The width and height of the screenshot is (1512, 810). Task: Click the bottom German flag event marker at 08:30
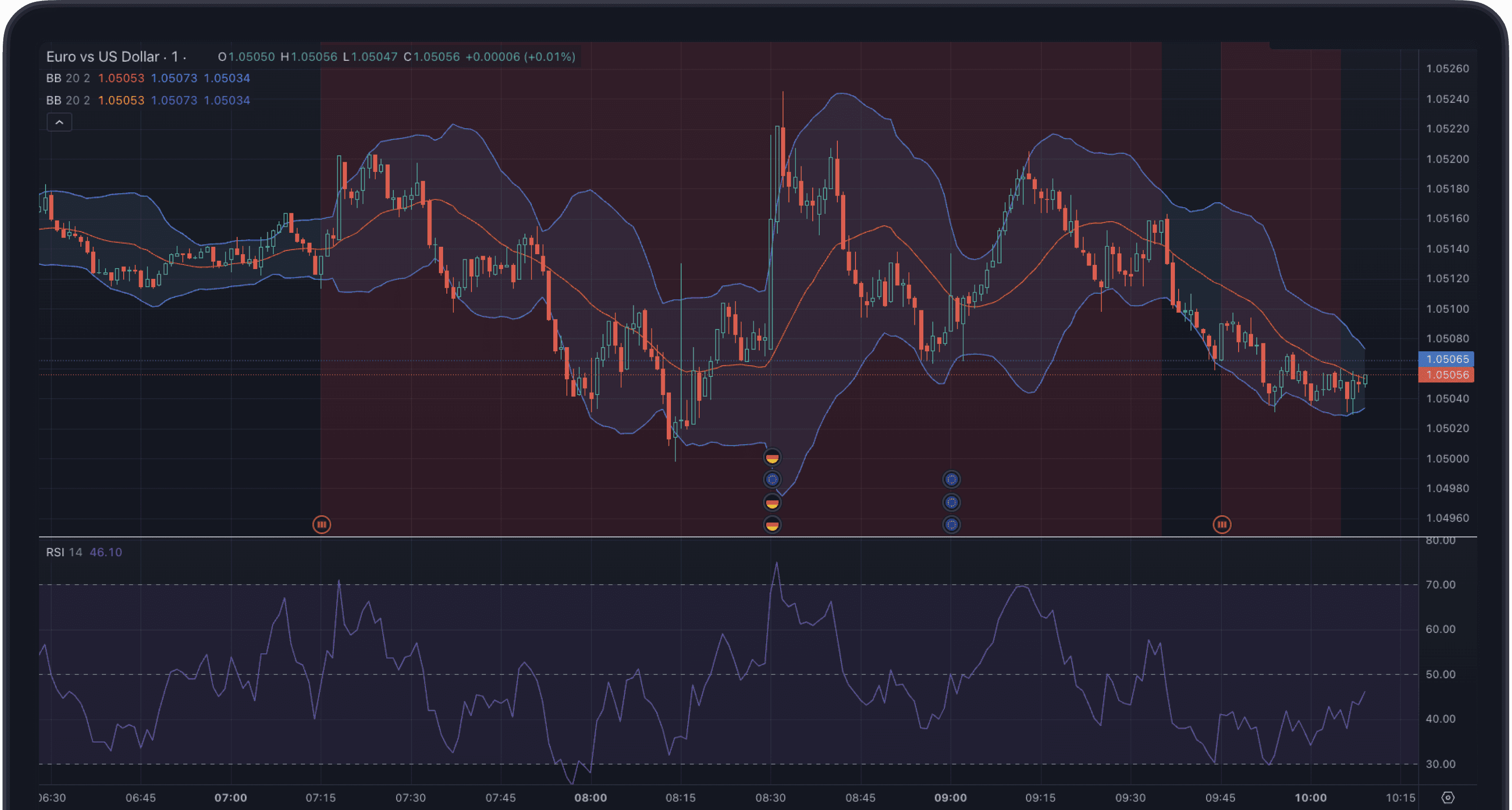pyautogui.click(x=772, y=524)
